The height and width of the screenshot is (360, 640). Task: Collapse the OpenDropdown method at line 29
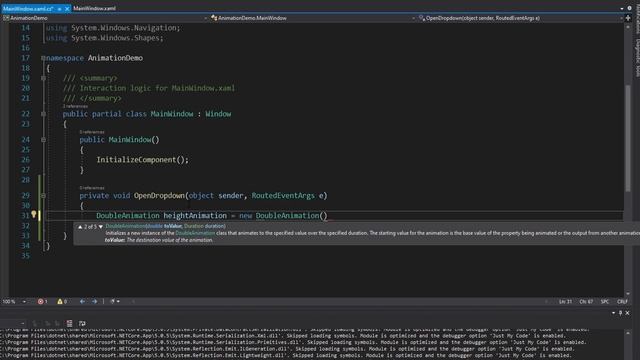(x=43, y=196)
